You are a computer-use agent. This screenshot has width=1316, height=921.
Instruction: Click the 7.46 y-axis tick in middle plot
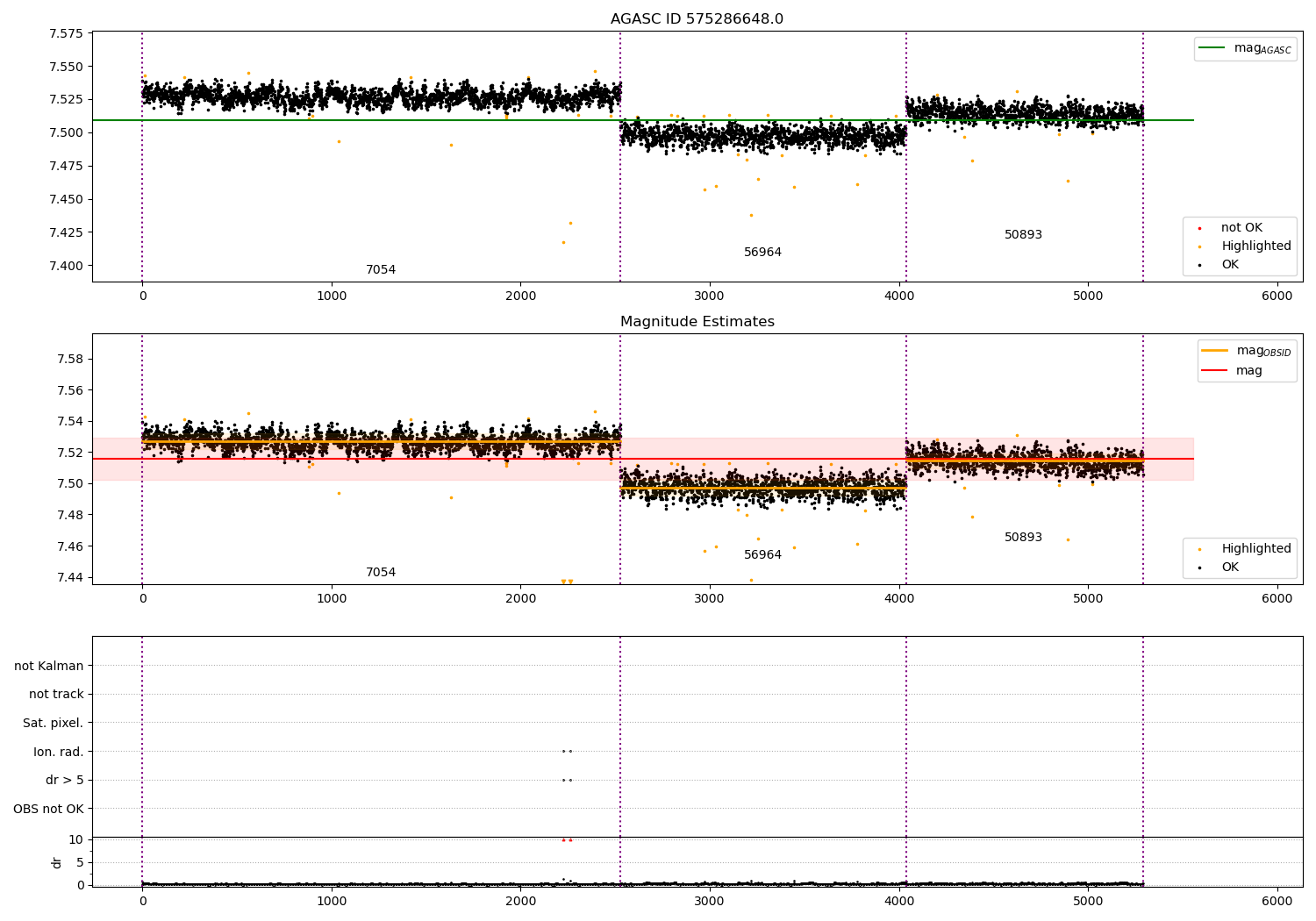point(69,546)
